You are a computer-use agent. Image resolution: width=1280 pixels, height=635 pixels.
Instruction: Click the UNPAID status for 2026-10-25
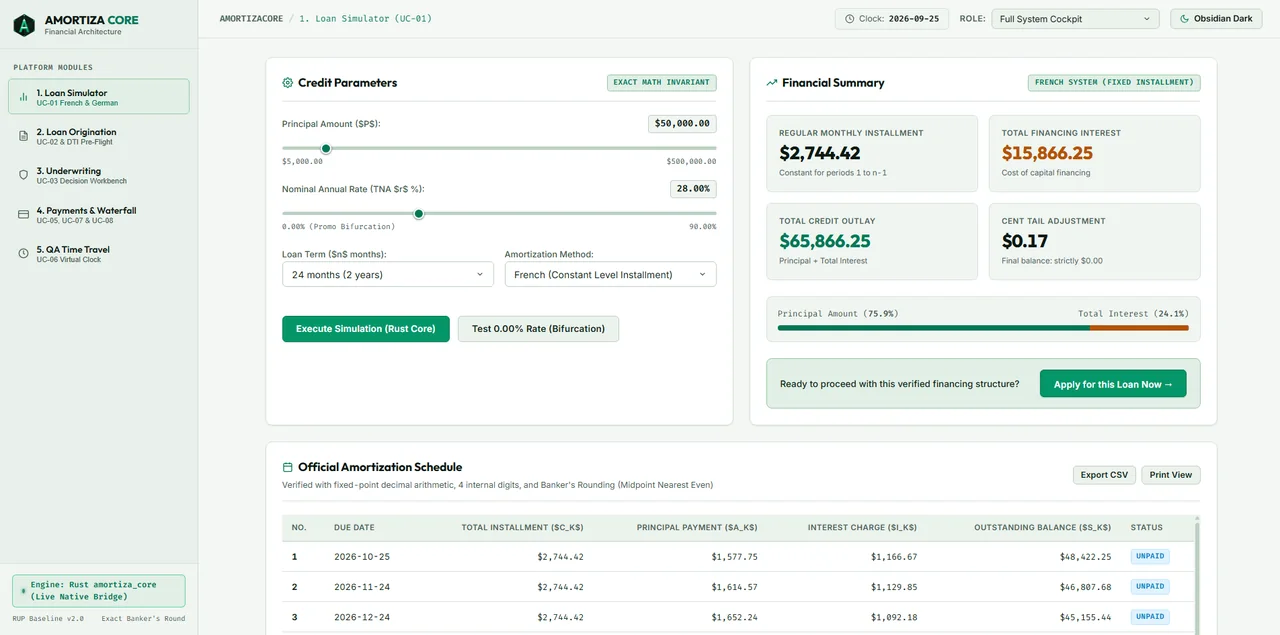[1150, 557]
